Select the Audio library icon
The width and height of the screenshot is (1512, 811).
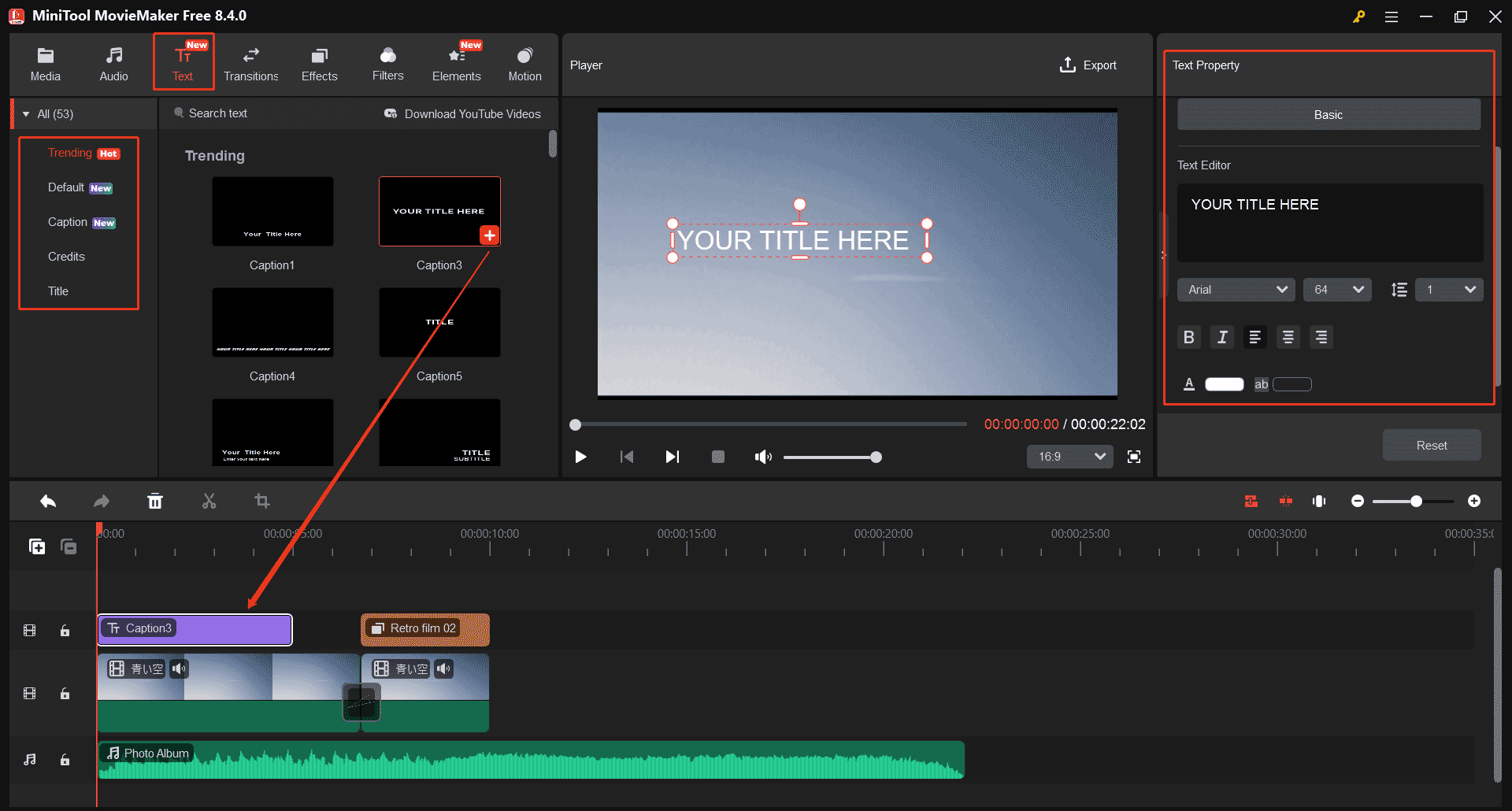point(113,63)
